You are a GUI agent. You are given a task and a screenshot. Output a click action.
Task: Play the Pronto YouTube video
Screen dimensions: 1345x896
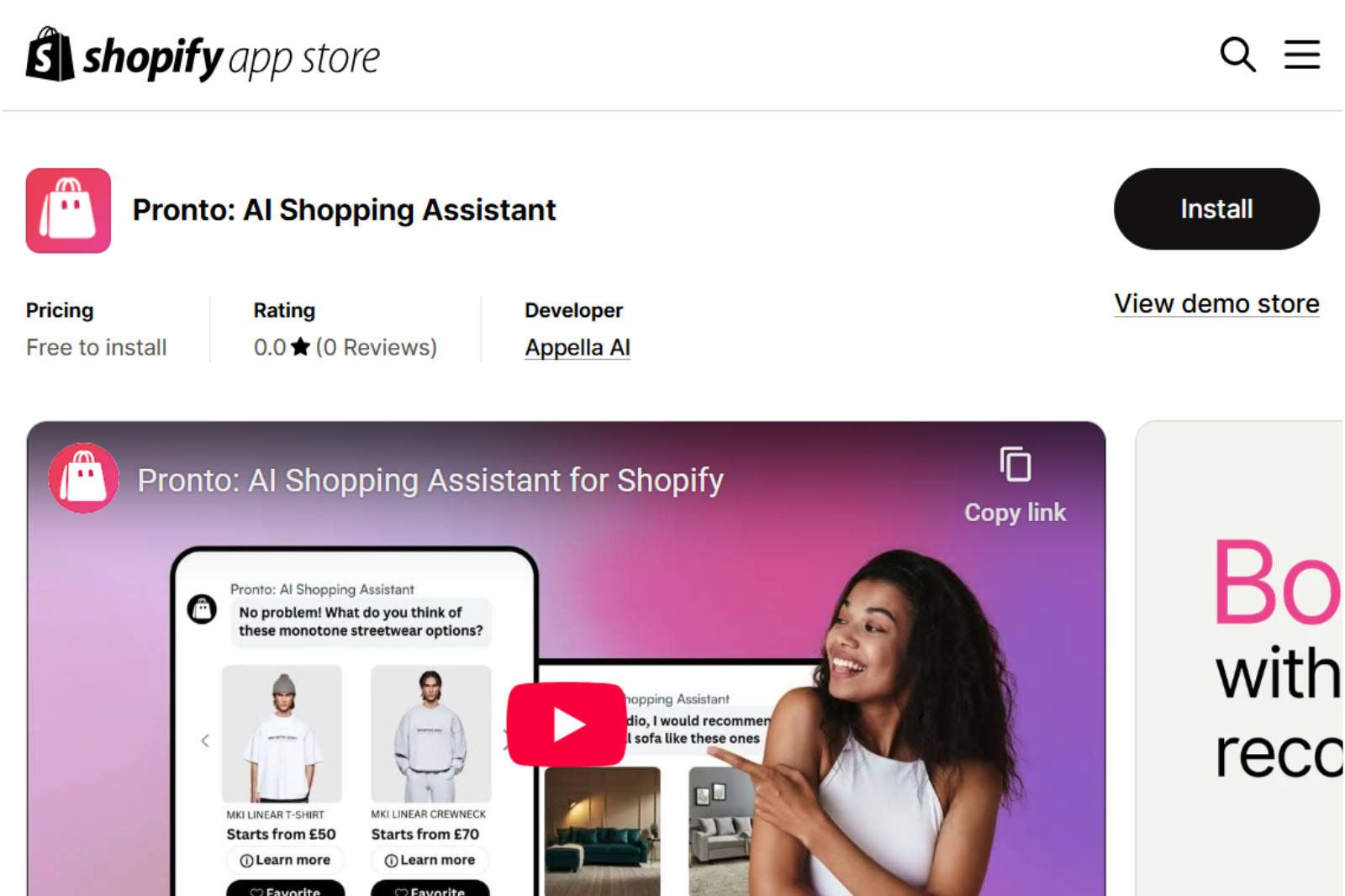pyautogui.click(x=567, y=725)
